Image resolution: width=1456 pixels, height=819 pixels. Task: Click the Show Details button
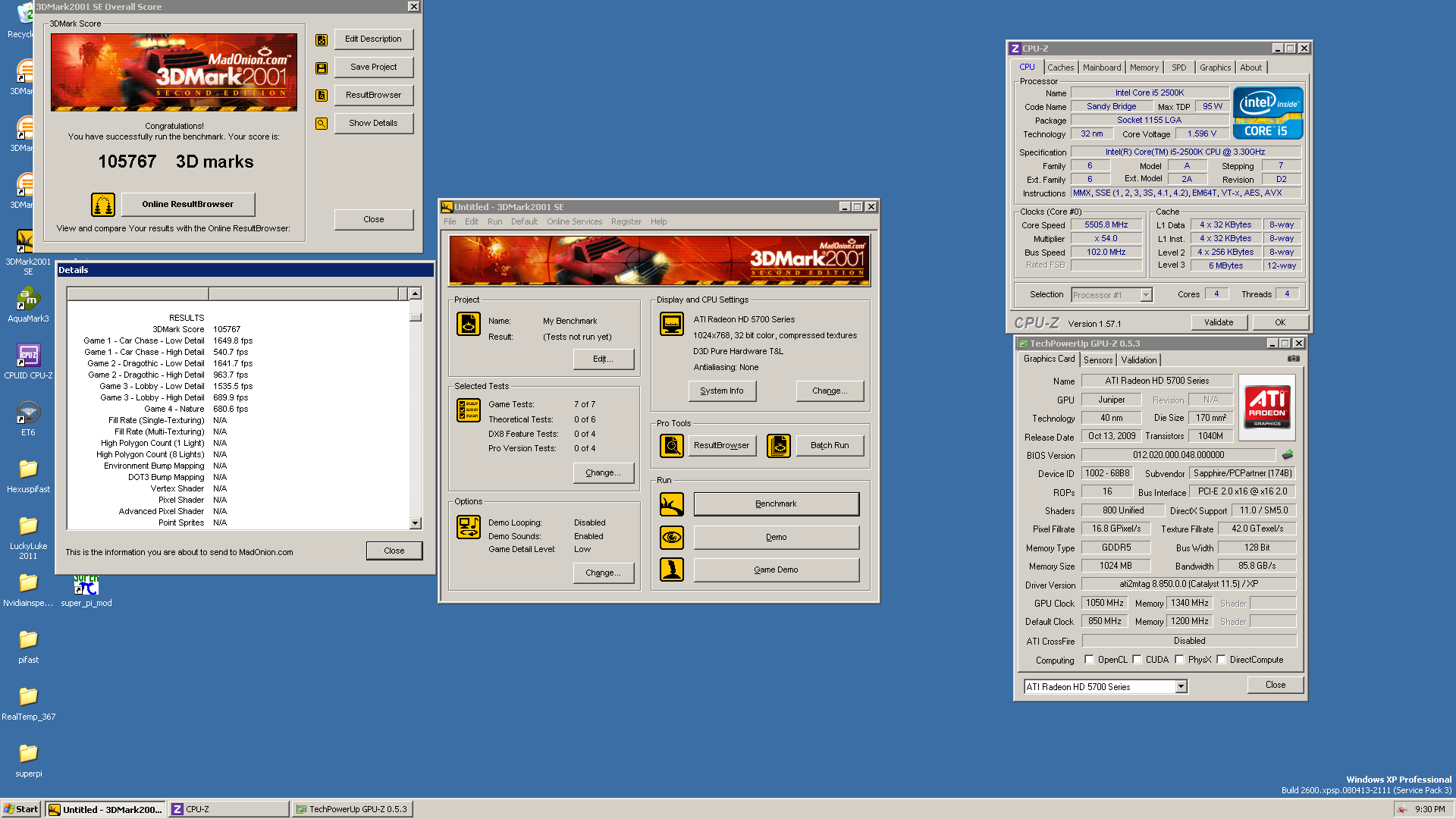(374, 124)
